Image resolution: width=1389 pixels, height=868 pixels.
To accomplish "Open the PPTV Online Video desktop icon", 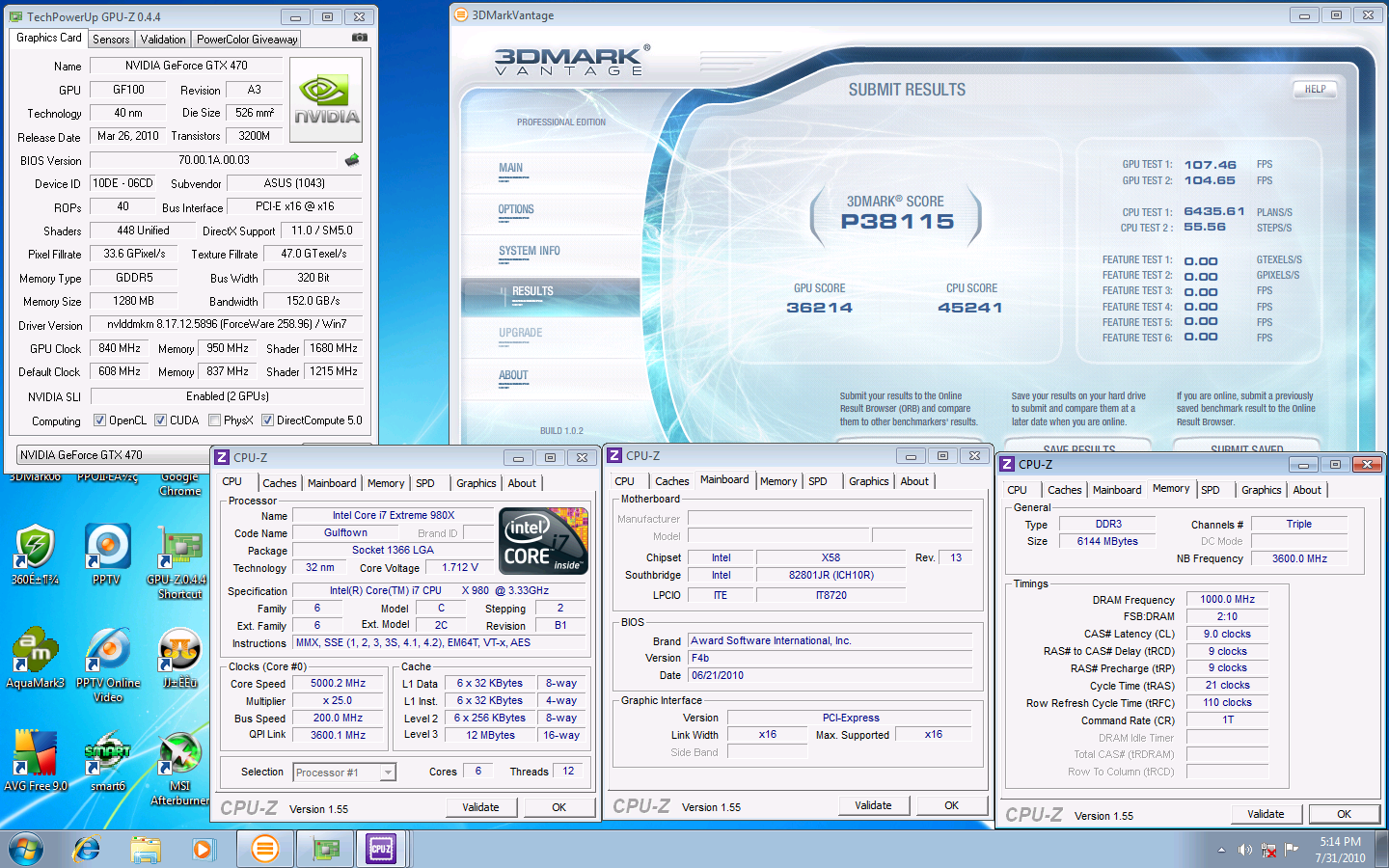I will [108, 665].
